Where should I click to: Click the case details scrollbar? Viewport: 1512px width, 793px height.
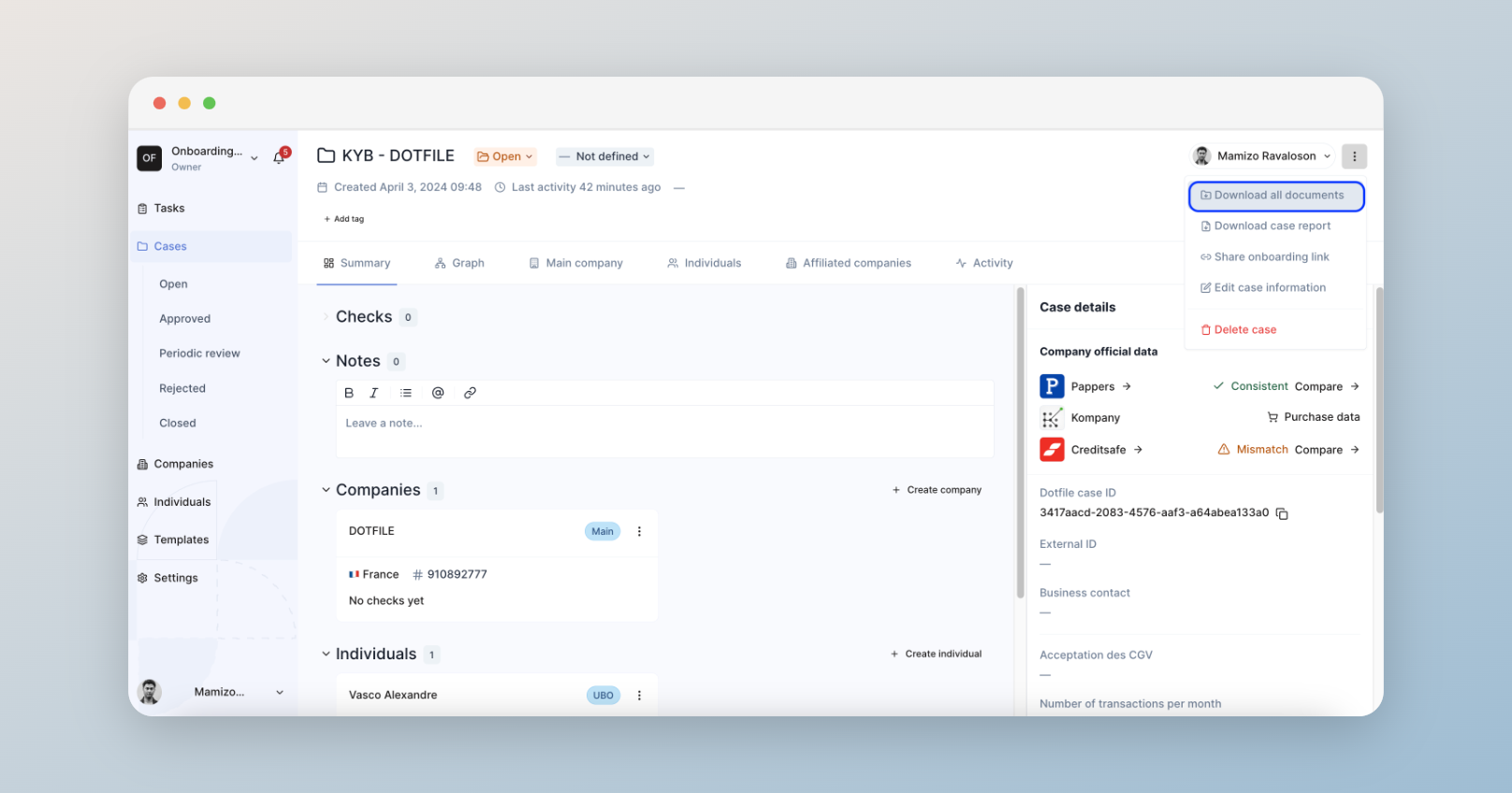(x=1379, y=400)
